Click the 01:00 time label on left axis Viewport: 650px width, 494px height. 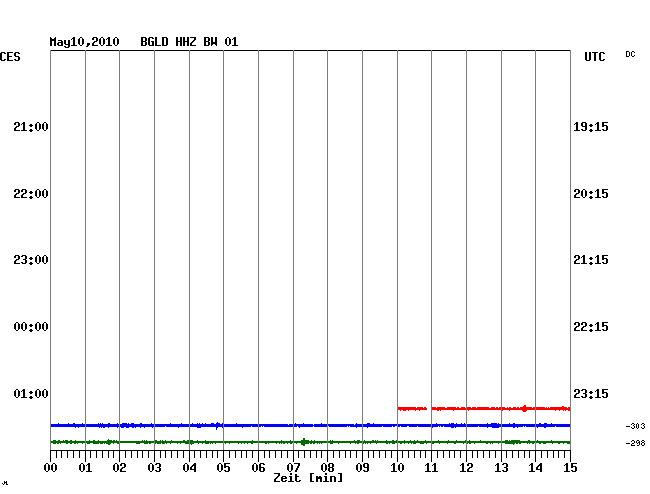(31, 393)
